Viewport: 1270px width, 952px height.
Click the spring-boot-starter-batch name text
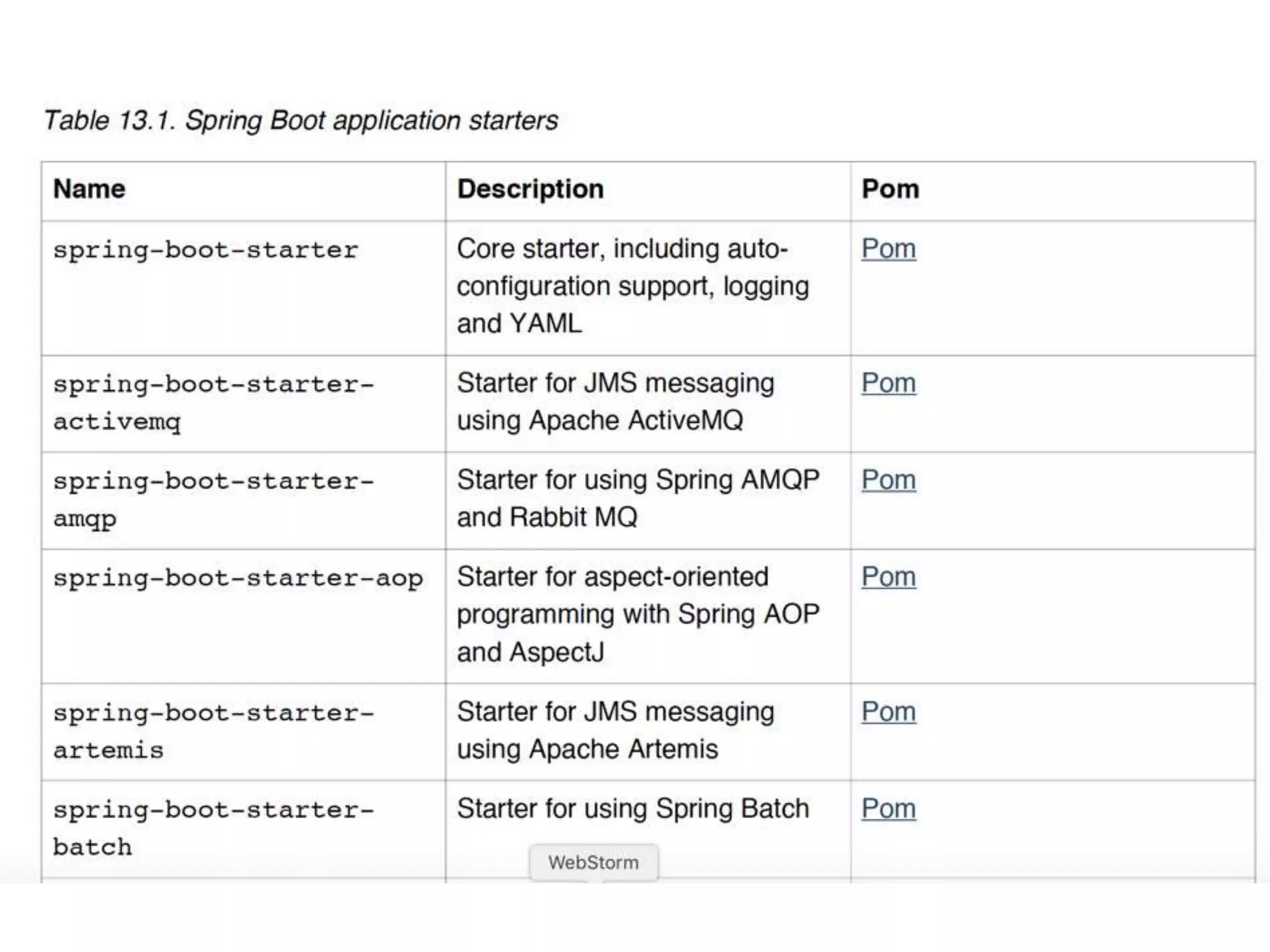click(213, 828)
